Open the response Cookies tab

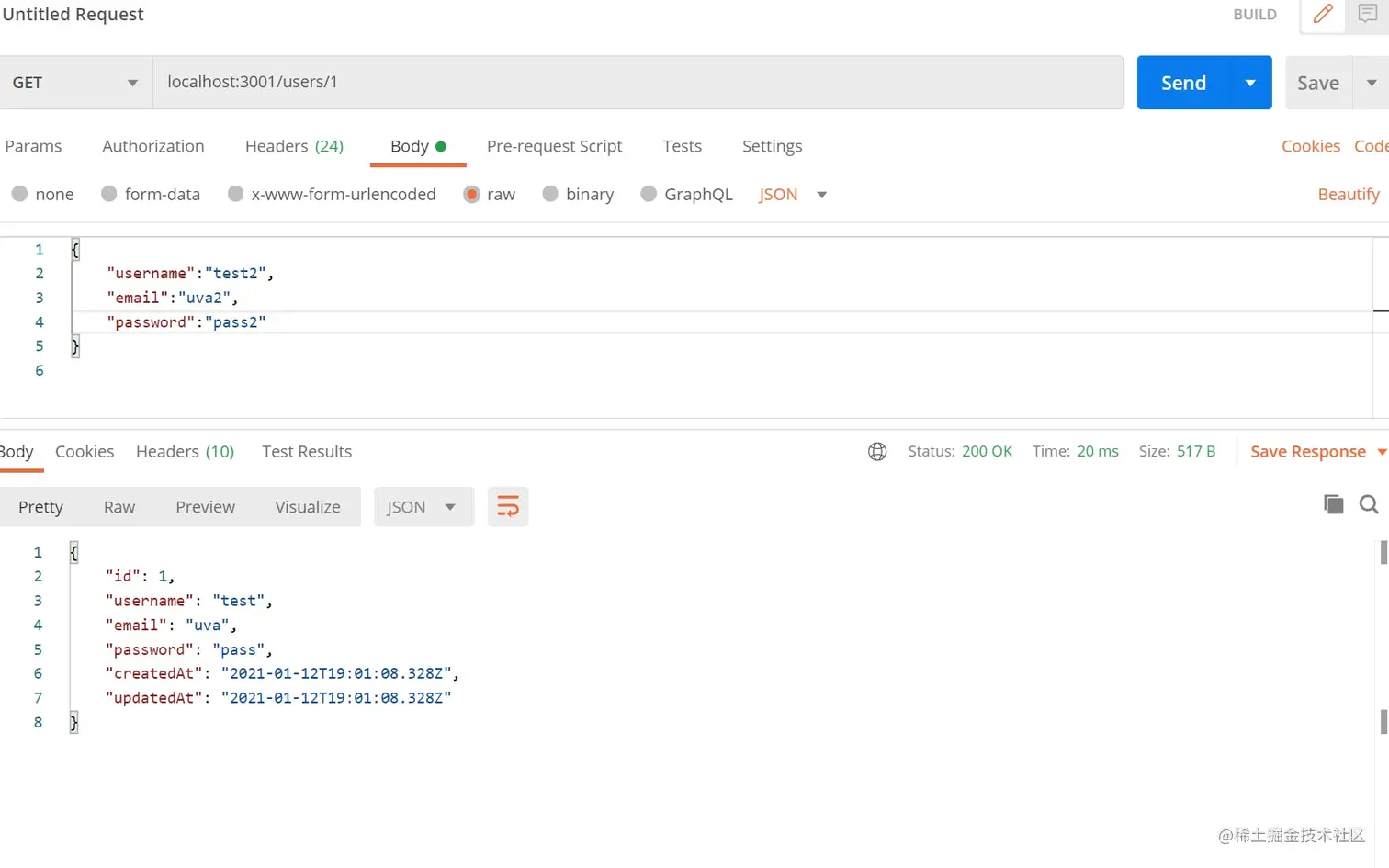click(85, 451)
